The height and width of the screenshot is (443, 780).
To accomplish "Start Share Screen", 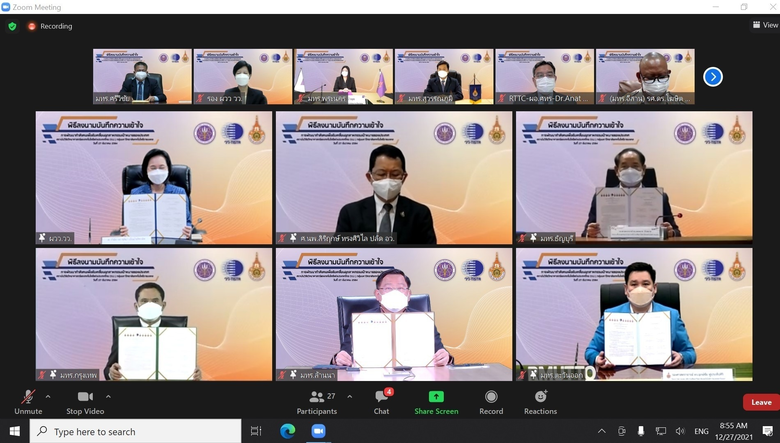I will 436,401.
